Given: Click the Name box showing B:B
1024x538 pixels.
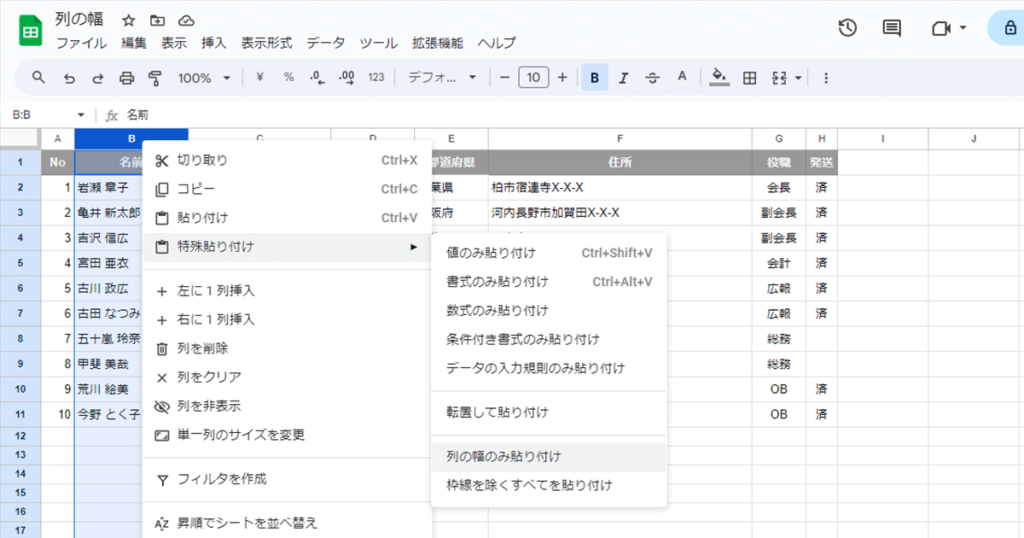Looking at the screenshot, I should click(x=47, y=115).
